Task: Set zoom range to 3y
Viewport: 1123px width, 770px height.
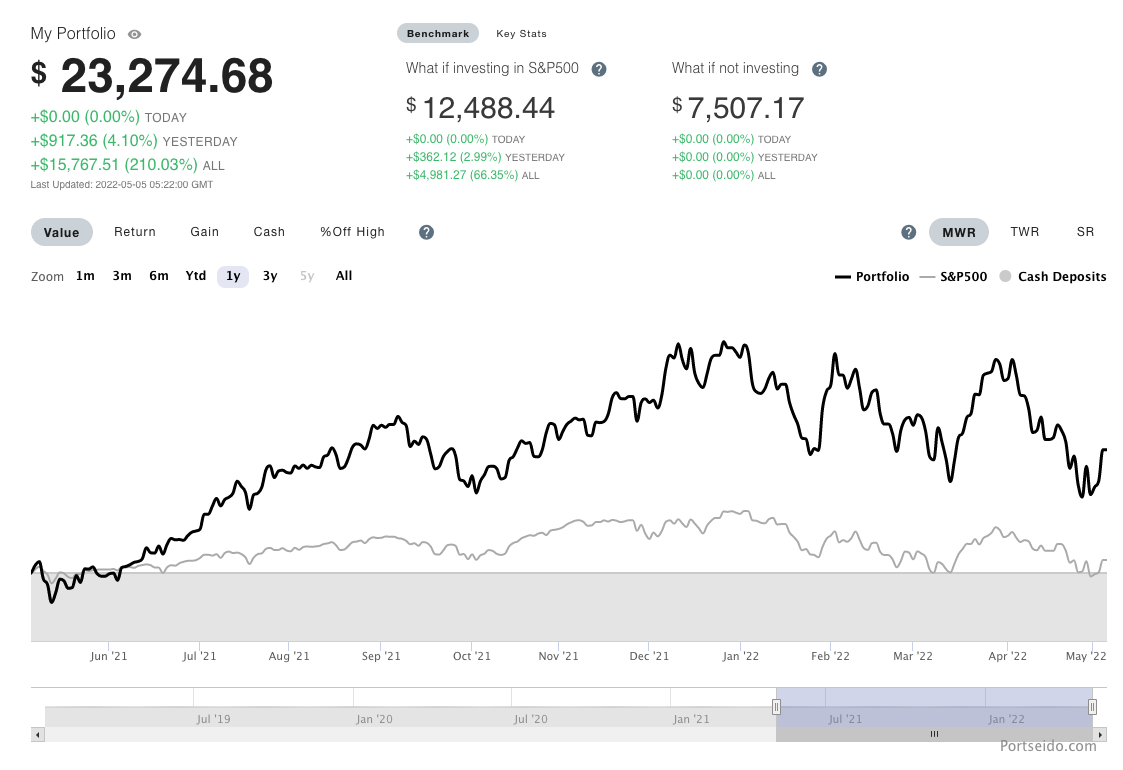Action: pyautogui.click(x=270, y=276)
